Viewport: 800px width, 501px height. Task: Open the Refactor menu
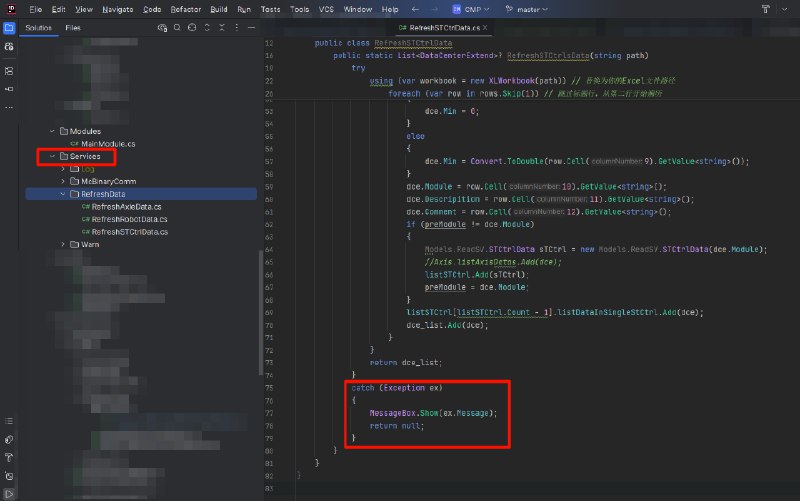coord(186,8)
